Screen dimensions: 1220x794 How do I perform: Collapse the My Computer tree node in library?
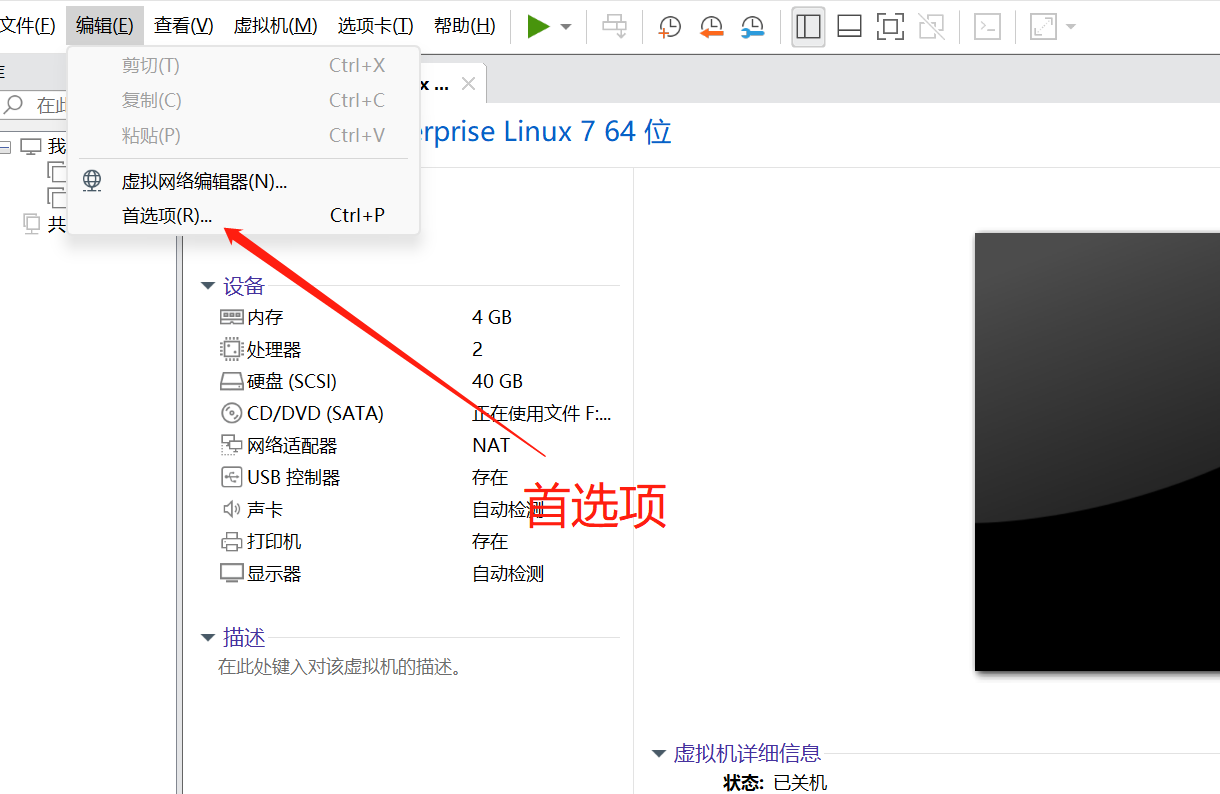coord(6,147)
